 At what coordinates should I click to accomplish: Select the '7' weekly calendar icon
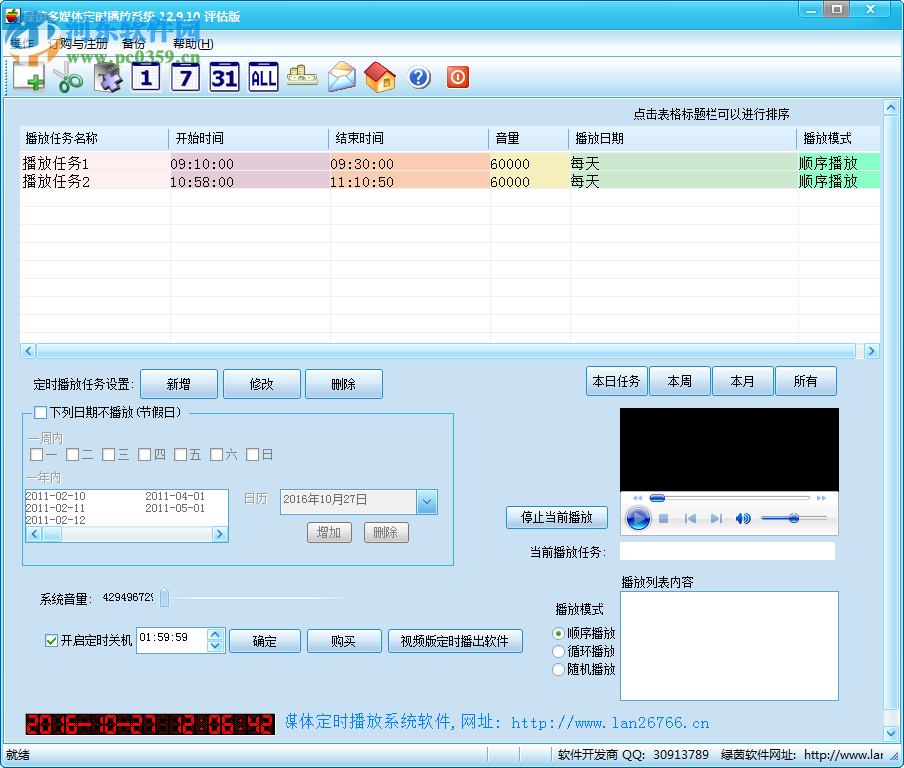tap(184, 77)
